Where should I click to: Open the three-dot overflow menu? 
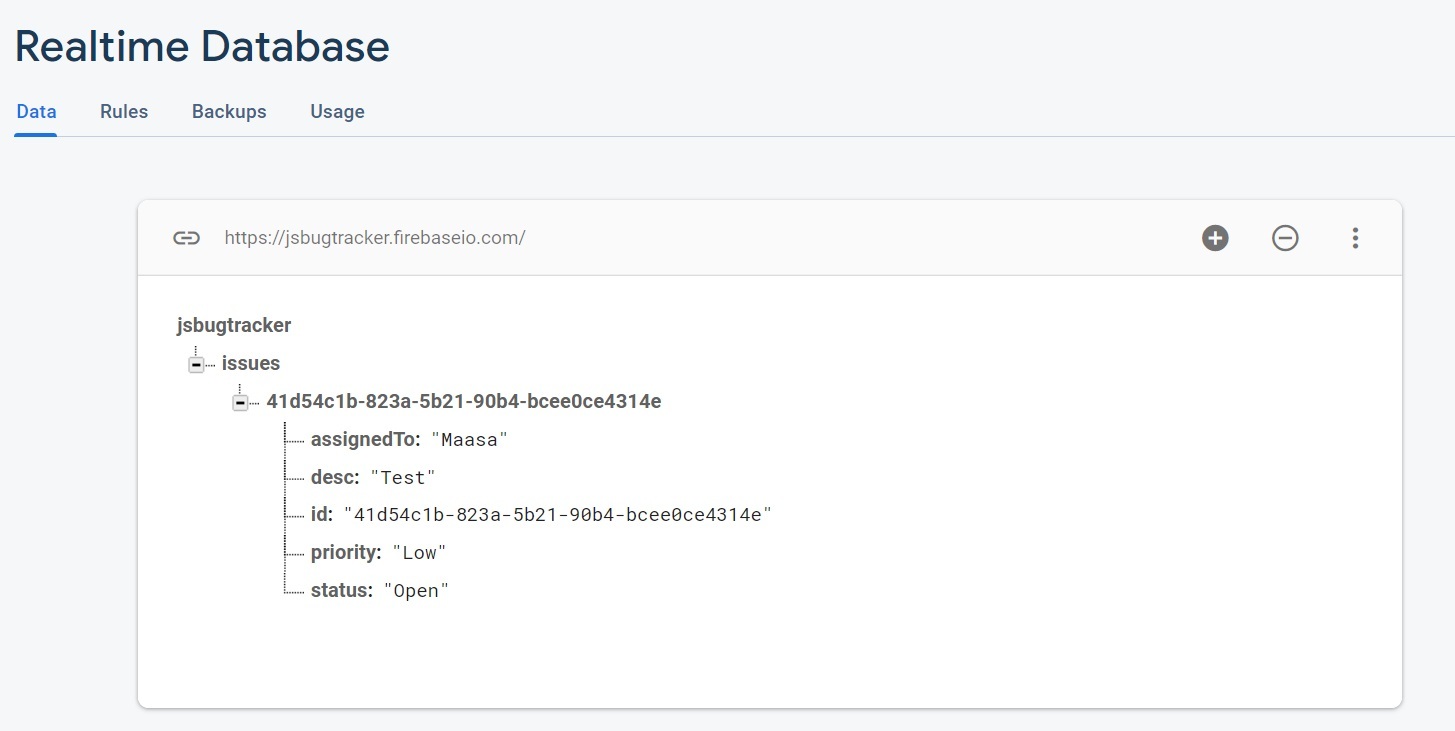1355,238
